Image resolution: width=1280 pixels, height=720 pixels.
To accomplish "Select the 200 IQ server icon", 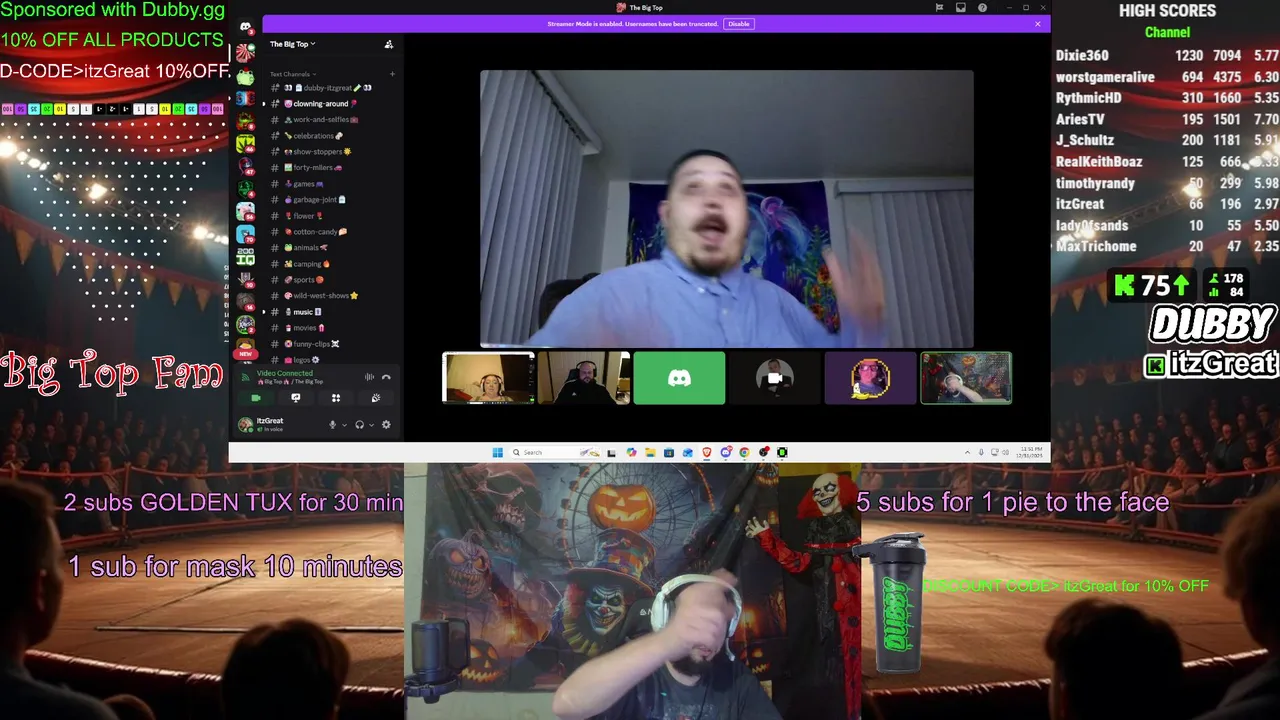I will click(x=245, y=257).
